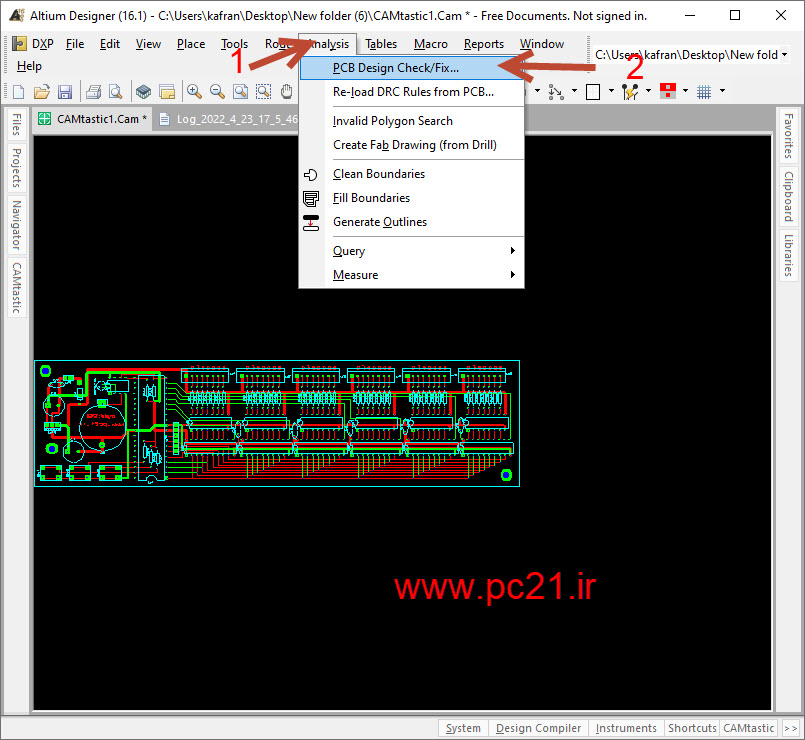Open the dropdown beside the red layer icon
This screenshot has height=740, width=805.
coord(685,91)
